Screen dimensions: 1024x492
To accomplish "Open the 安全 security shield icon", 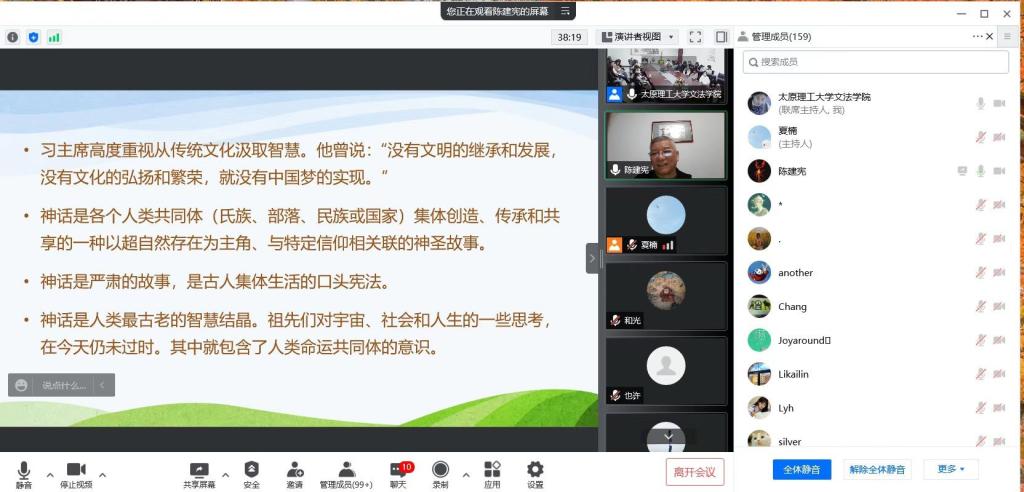I will click(x=251, y=473).
